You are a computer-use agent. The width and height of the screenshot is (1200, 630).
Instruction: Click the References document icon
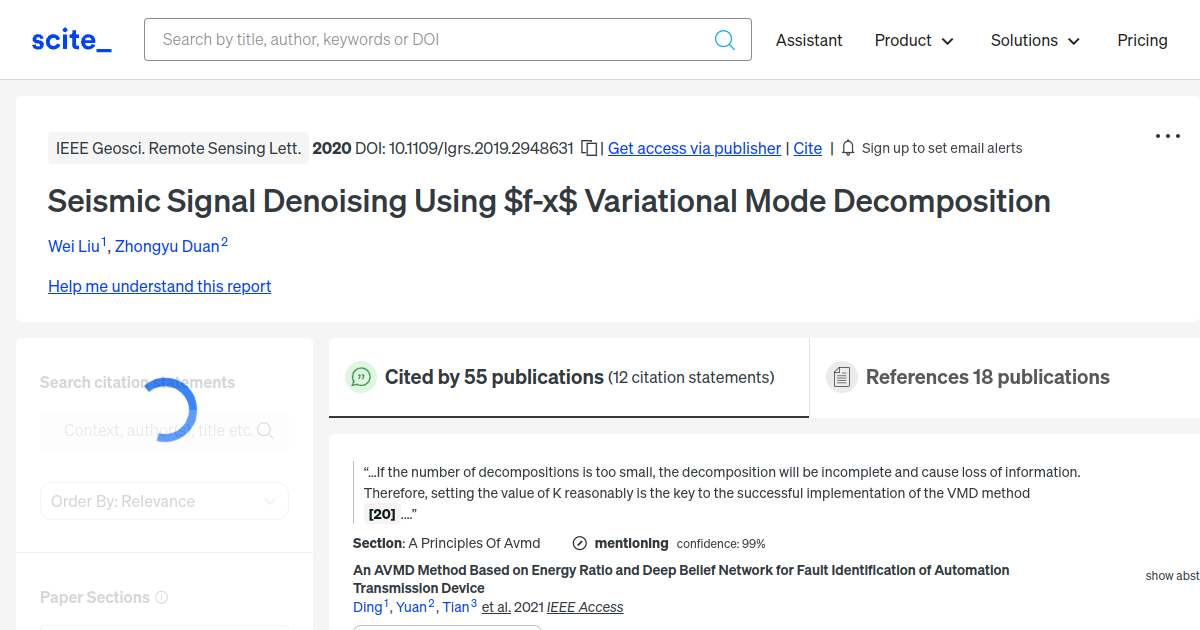tap(841, 377)
